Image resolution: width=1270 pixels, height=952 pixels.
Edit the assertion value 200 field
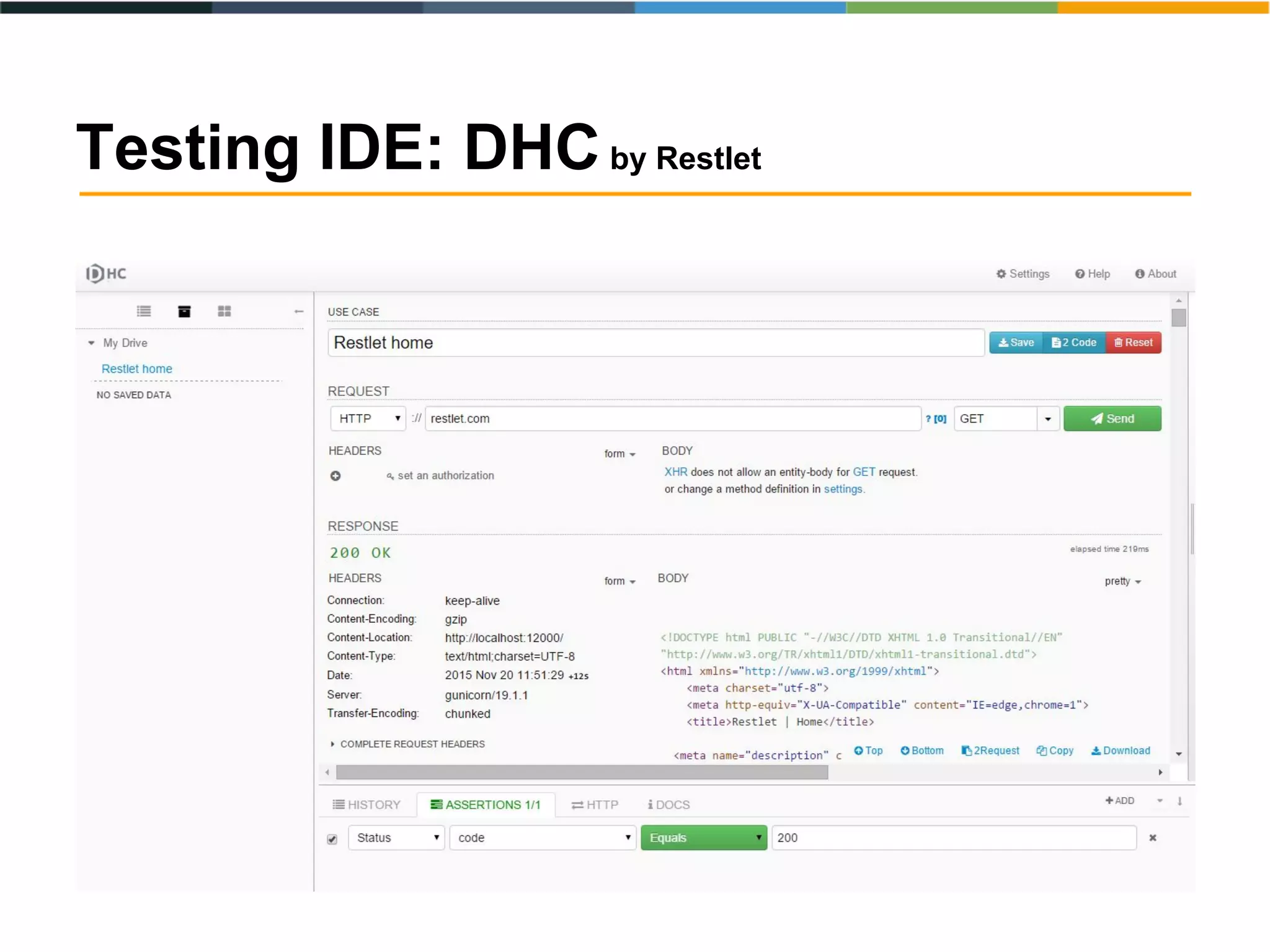click(954, 838)
